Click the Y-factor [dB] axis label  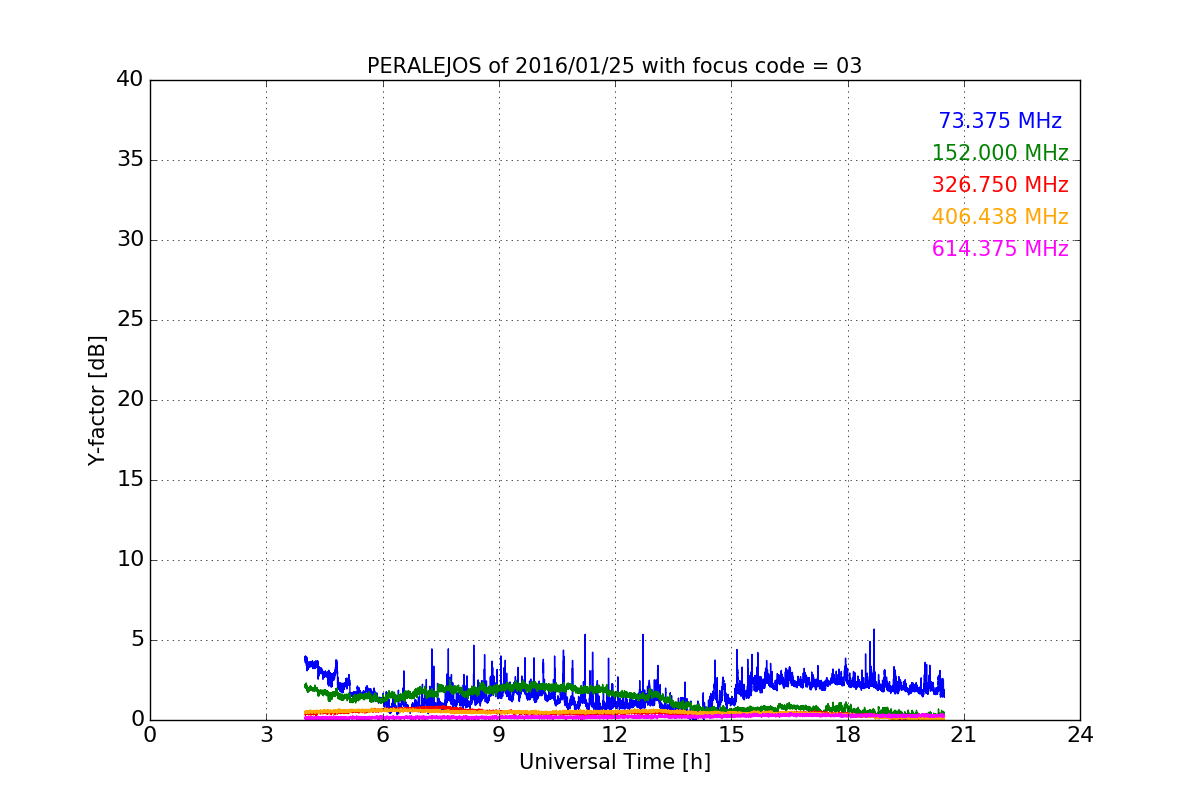click(x=97, y=400)
